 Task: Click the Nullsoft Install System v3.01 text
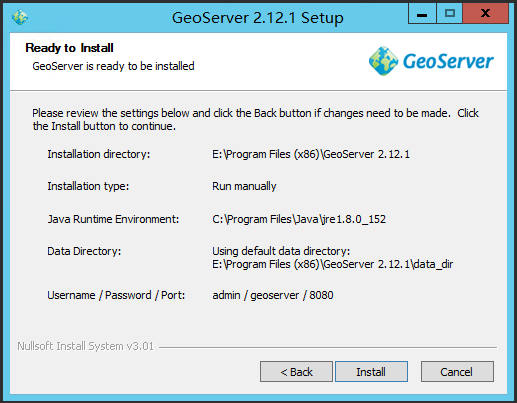tap(85, 346)
